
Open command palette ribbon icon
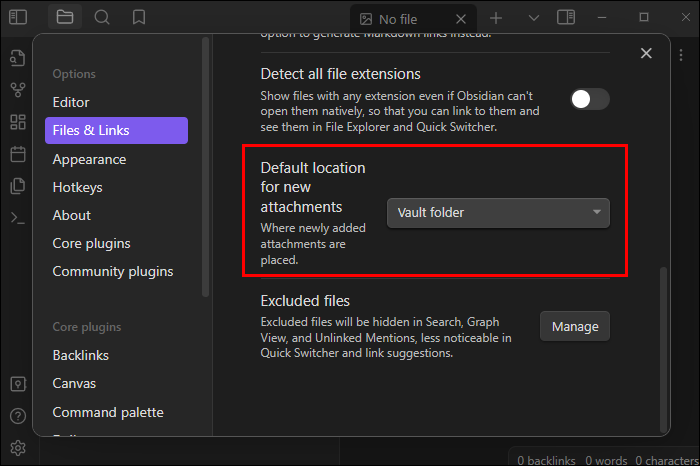click(x=17, y=217)
